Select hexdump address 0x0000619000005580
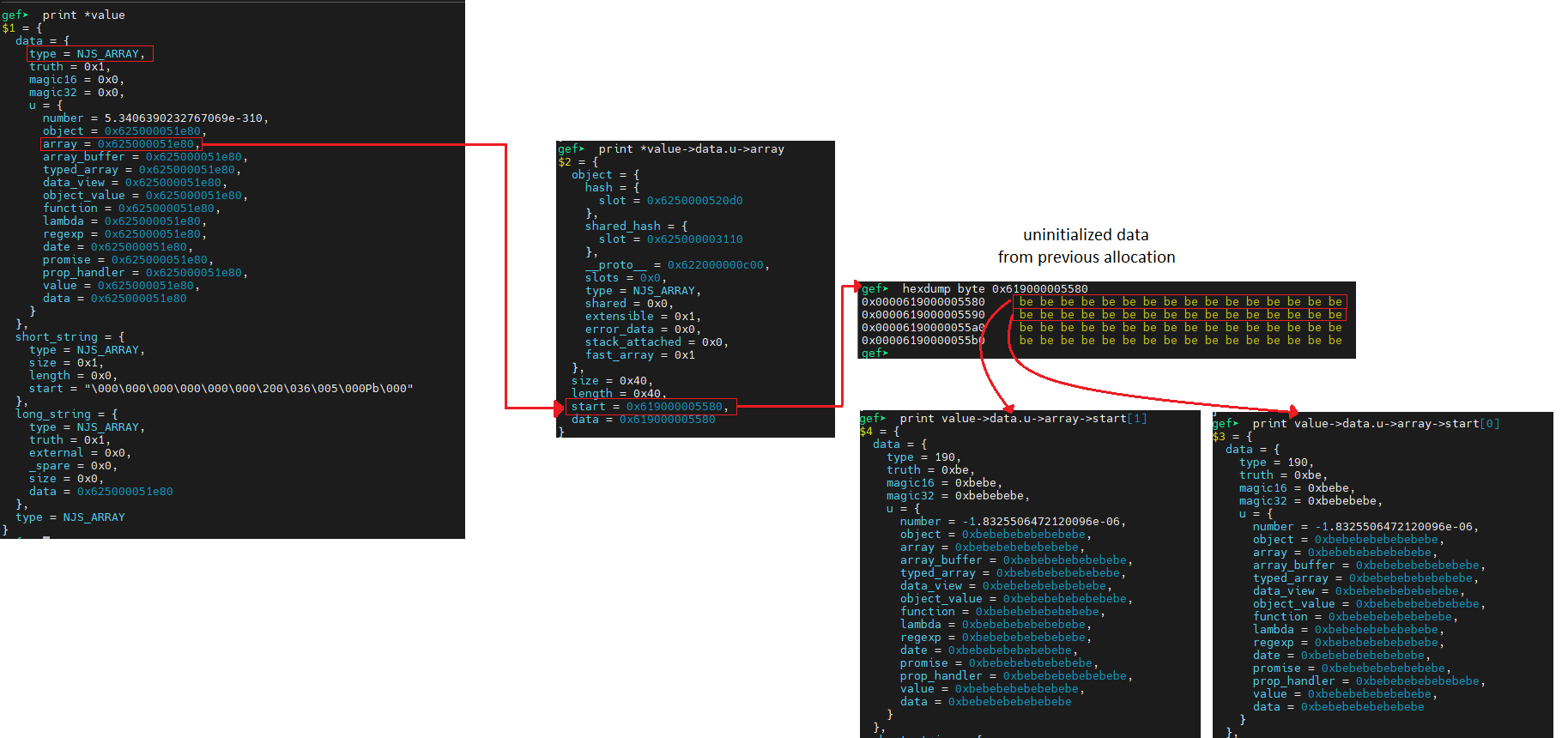1568x738 pixels. pyautogui.click(x=923, y=301)
